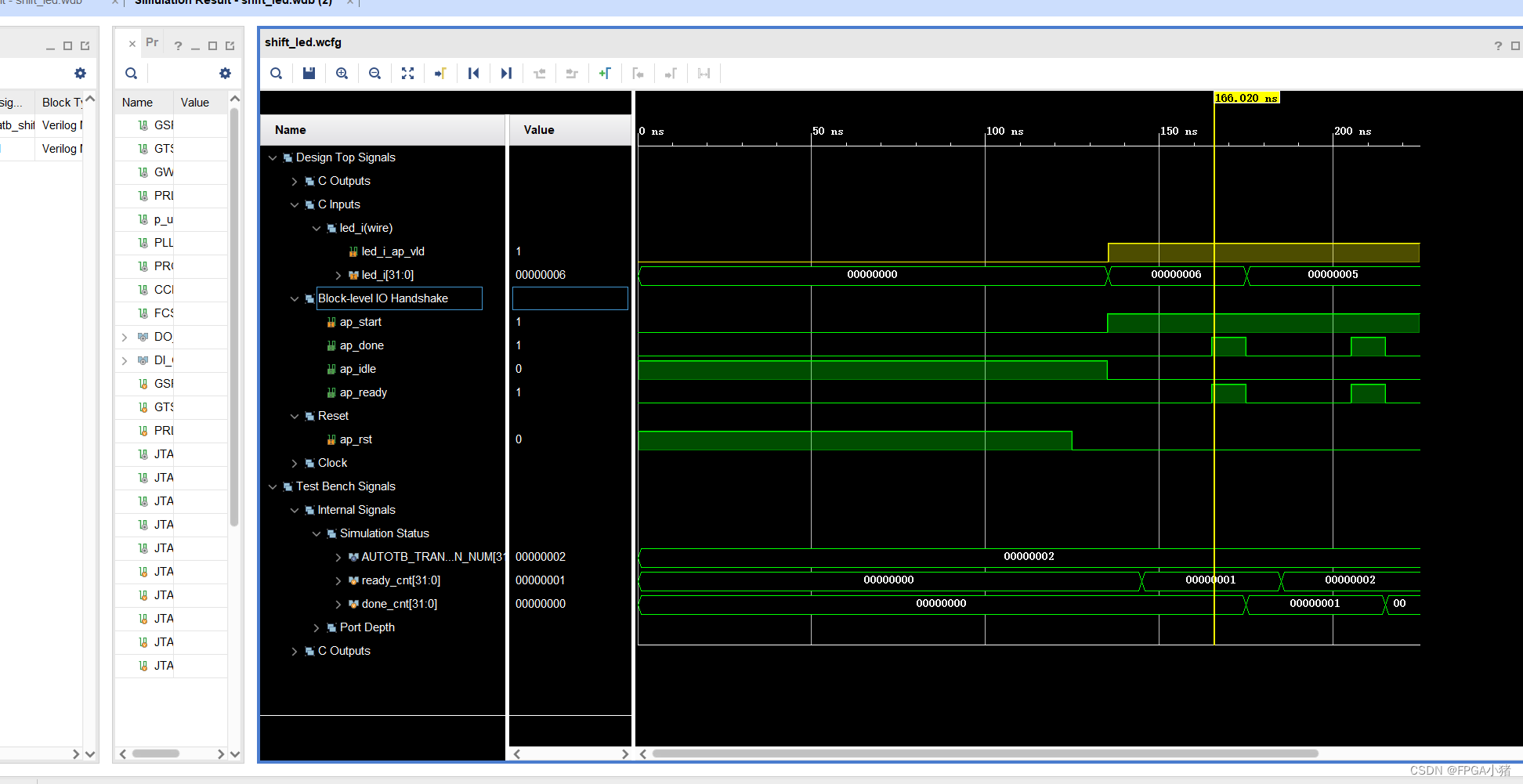Viewport: 1523px width, 784px height.
Task: Open help question mark in objects panel
Action: tap(178, 46)
